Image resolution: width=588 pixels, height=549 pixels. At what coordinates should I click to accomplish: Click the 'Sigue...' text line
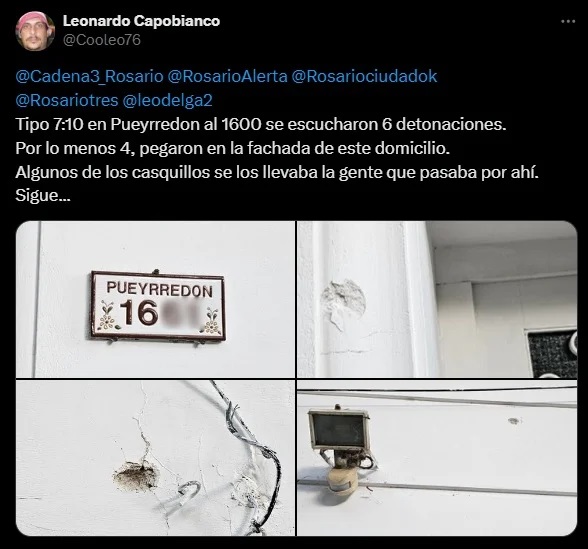43,196
